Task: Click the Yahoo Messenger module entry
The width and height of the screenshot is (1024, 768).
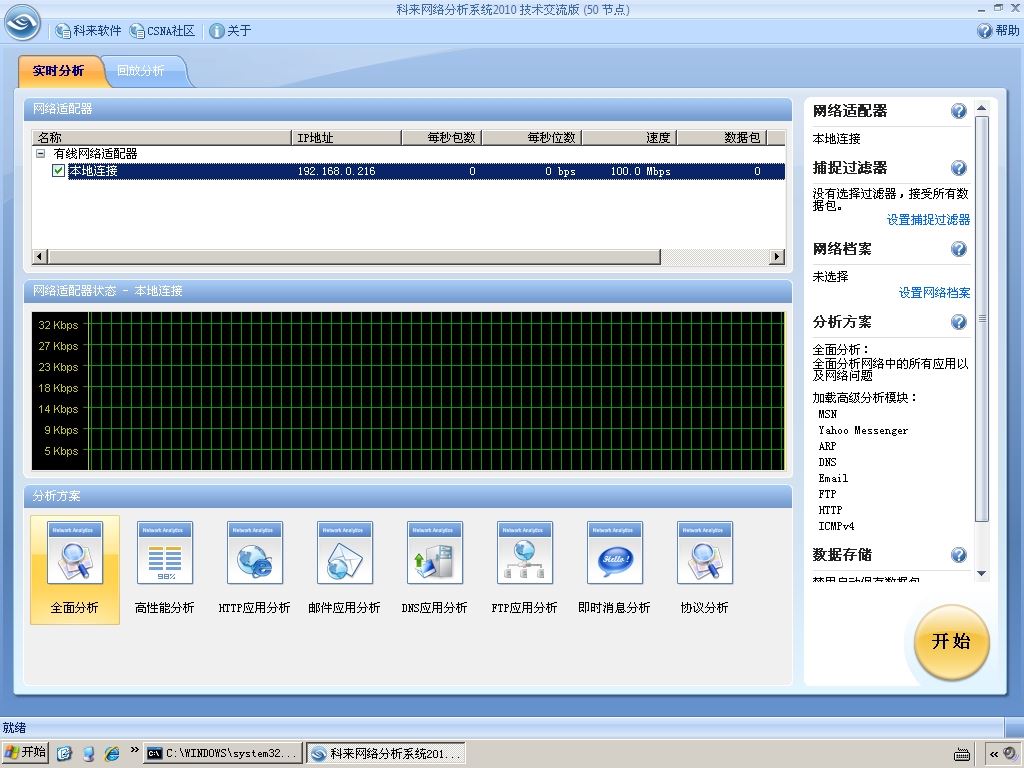Action: [863, 430]
